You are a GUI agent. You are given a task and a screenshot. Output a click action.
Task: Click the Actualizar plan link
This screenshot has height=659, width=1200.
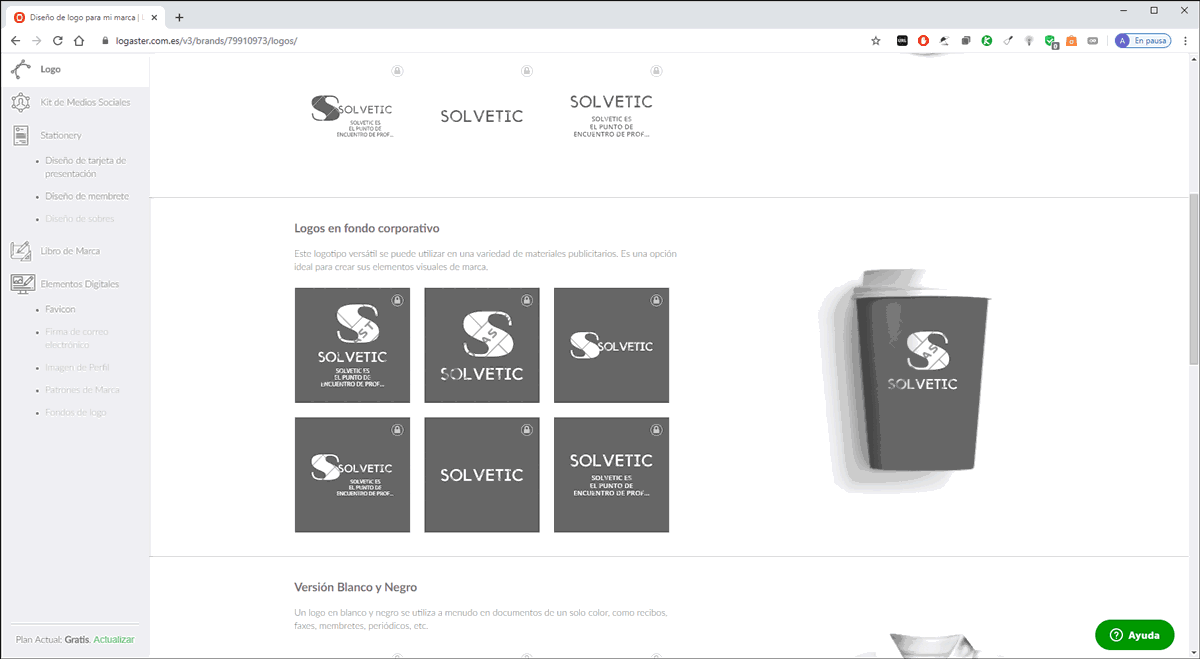point(114,639)
